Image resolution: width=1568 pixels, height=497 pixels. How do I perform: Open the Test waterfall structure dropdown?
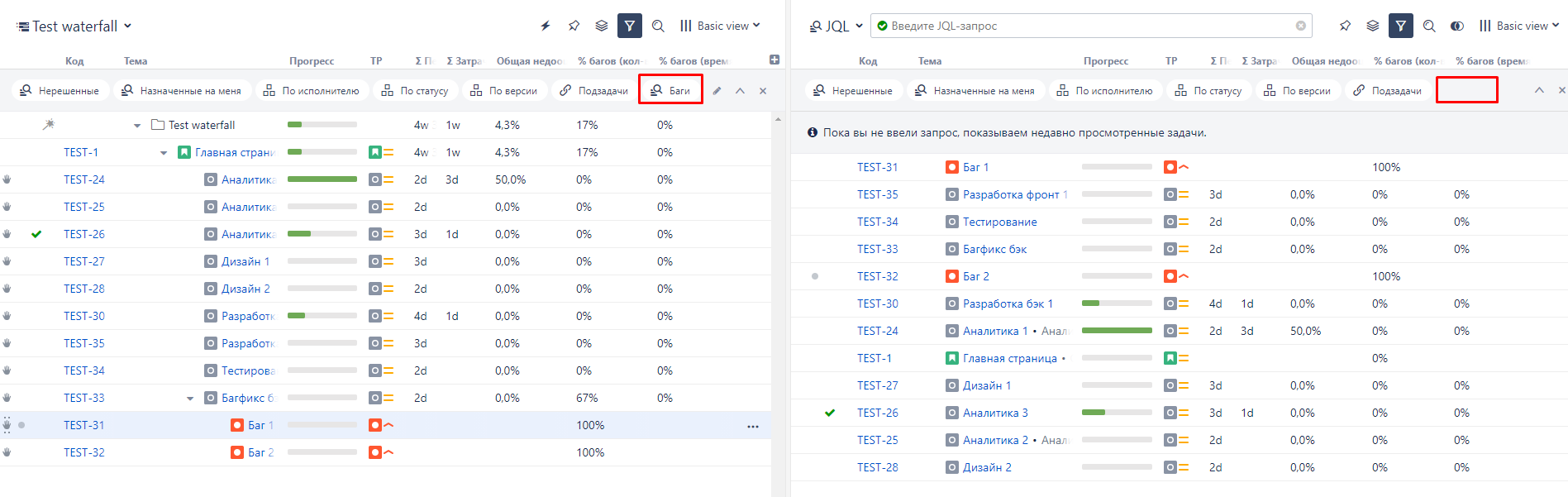pyautogui.click(x=74, y=26)
